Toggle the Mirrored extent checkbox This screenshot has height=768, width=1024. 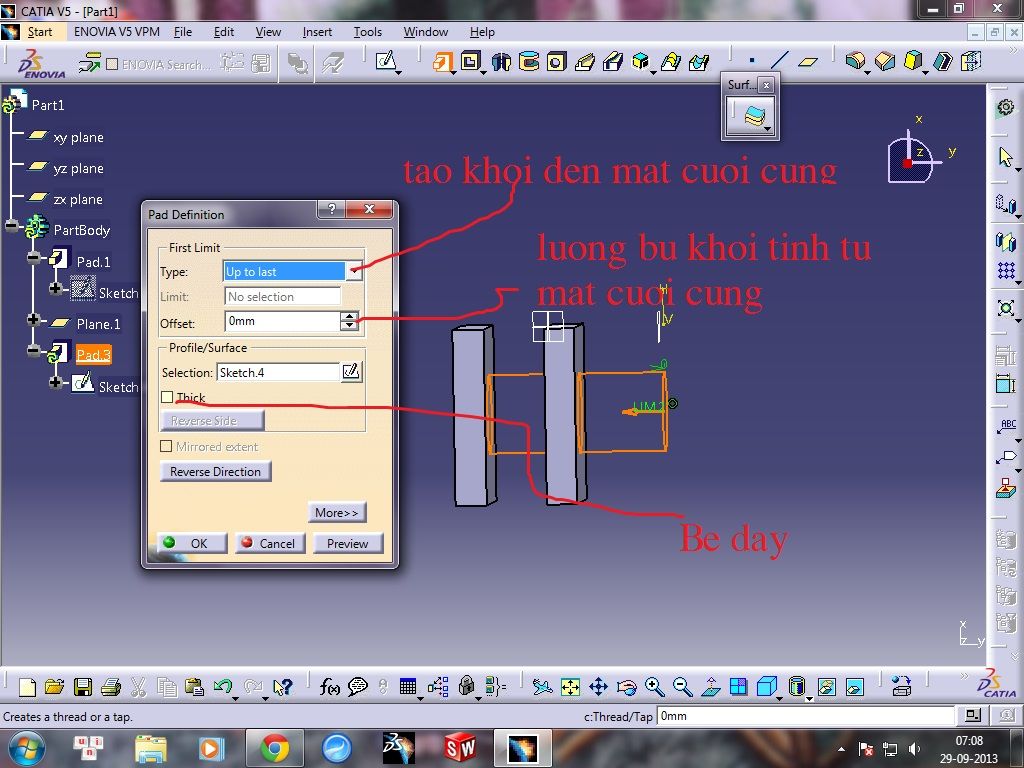coord(166,446)
